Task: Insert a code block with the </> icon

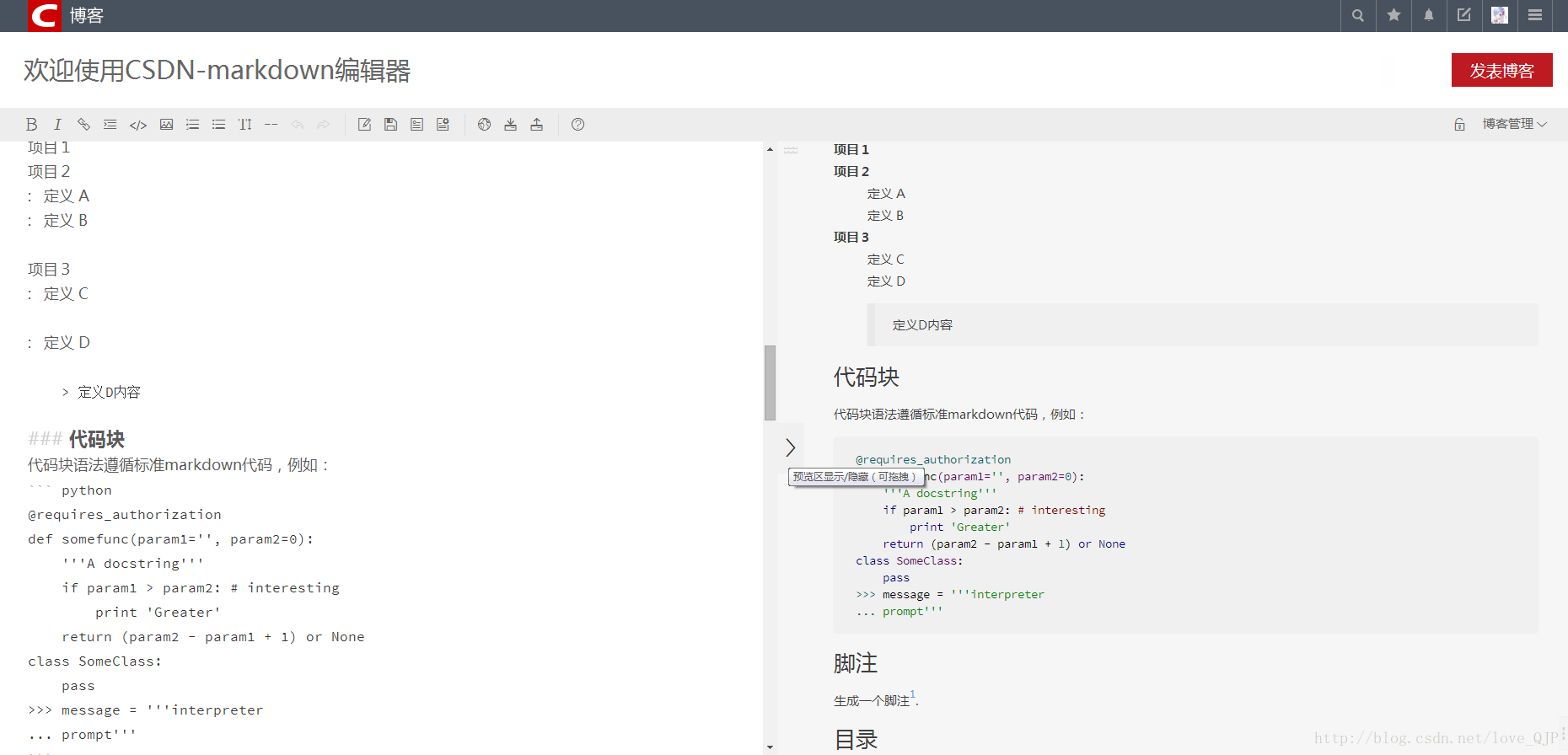Action: point(138,125)
